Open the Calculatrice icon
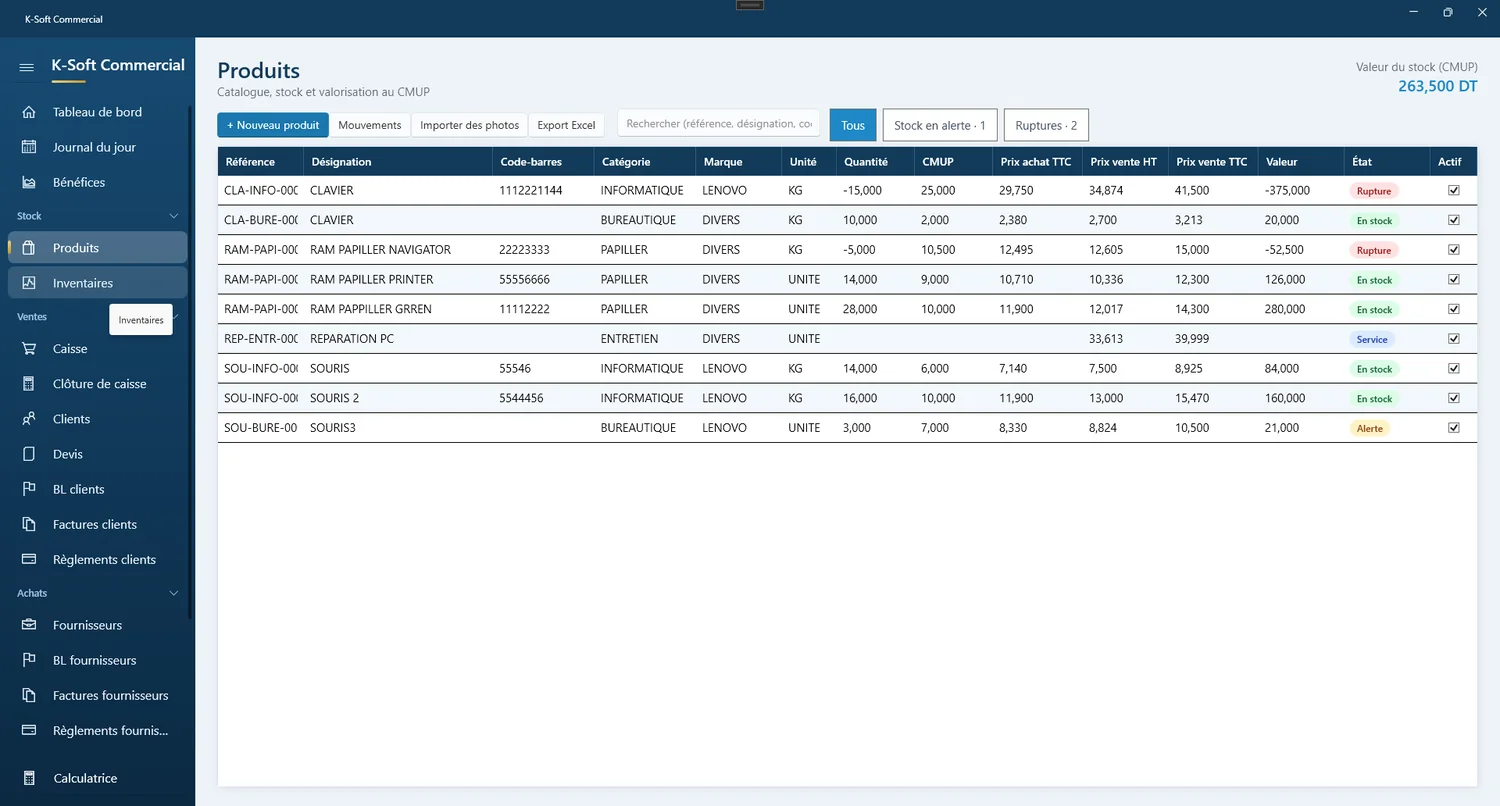The height and width of the screenshot is (806, 1500). (29, 778)
